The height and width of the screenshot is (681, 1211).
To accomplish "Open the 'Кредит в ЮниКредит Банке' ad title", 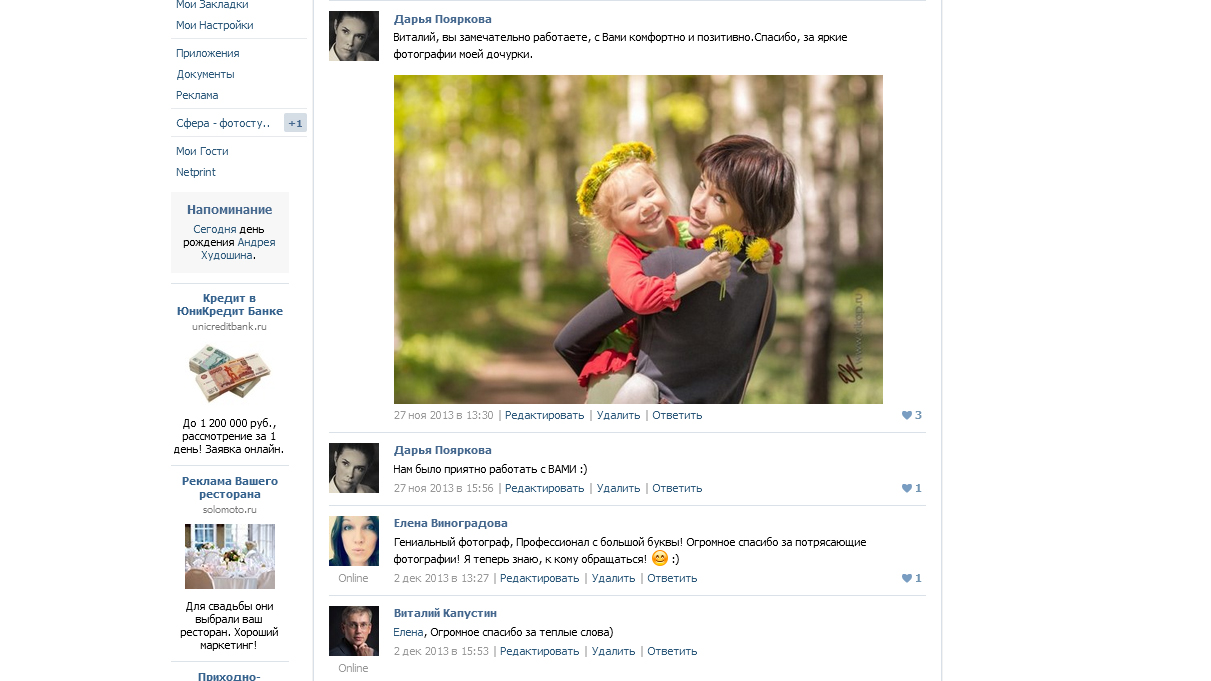I will click(x=230, y=304).
